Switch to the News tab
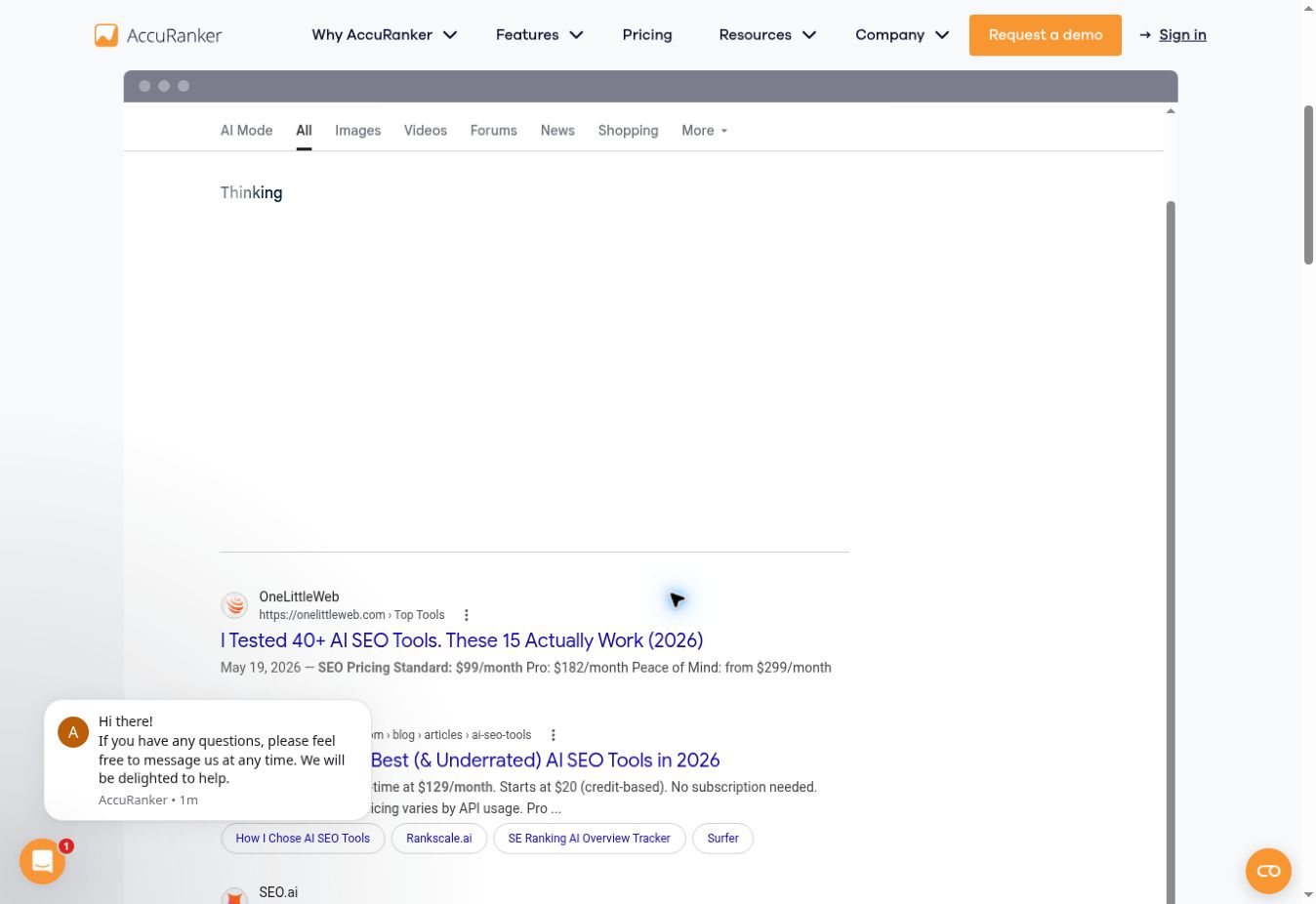 (x=557, y=131)
